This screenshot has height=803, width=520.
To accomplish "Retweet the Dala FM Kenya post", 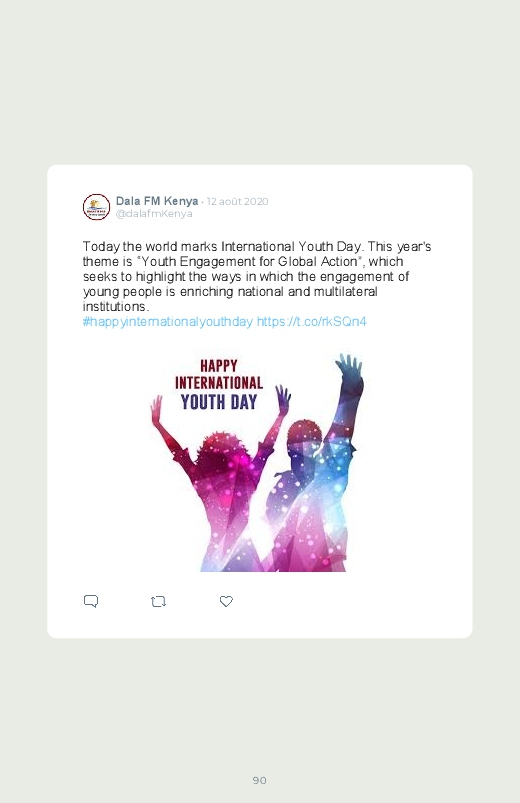I will click(x=158, y=601).
